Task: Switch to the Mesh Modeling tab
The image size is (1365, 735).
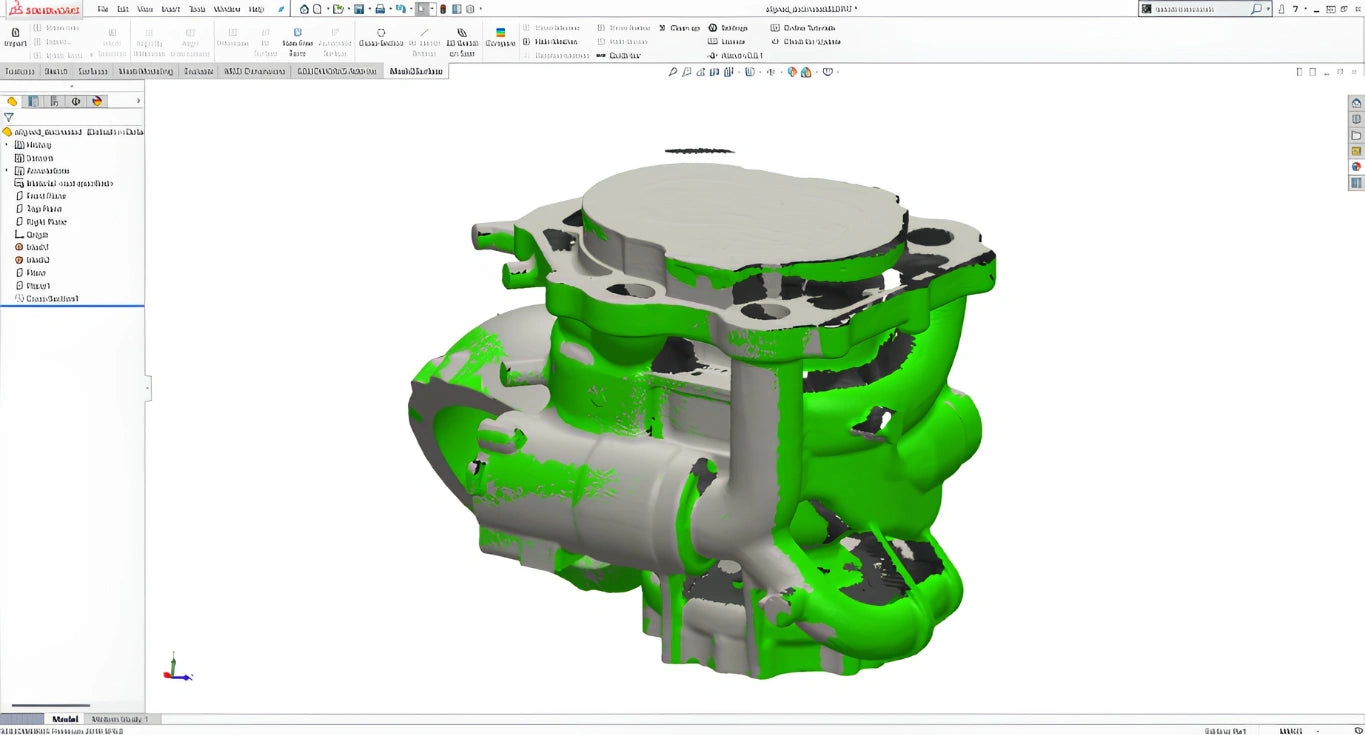Action: pyautogui.click(x=146, y=71)
